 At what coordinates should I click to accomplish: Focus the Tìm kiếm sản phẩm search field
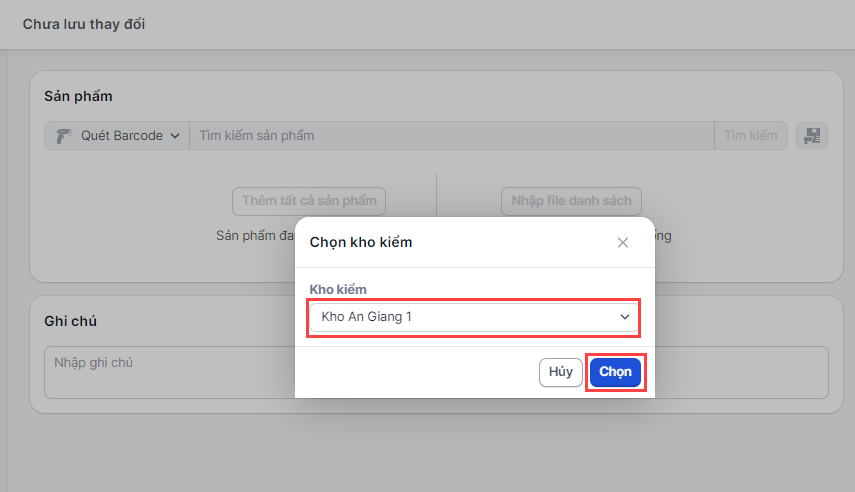tap(451, 135)
